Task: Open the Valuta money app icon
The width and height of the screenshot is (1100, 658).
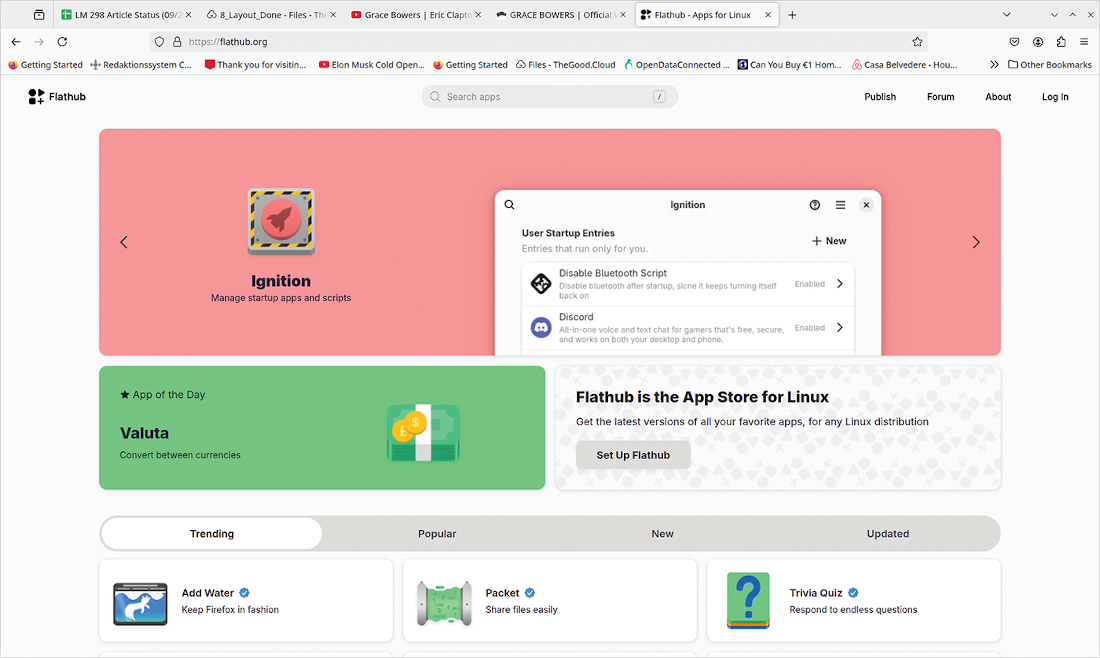Action: point(422,432)
